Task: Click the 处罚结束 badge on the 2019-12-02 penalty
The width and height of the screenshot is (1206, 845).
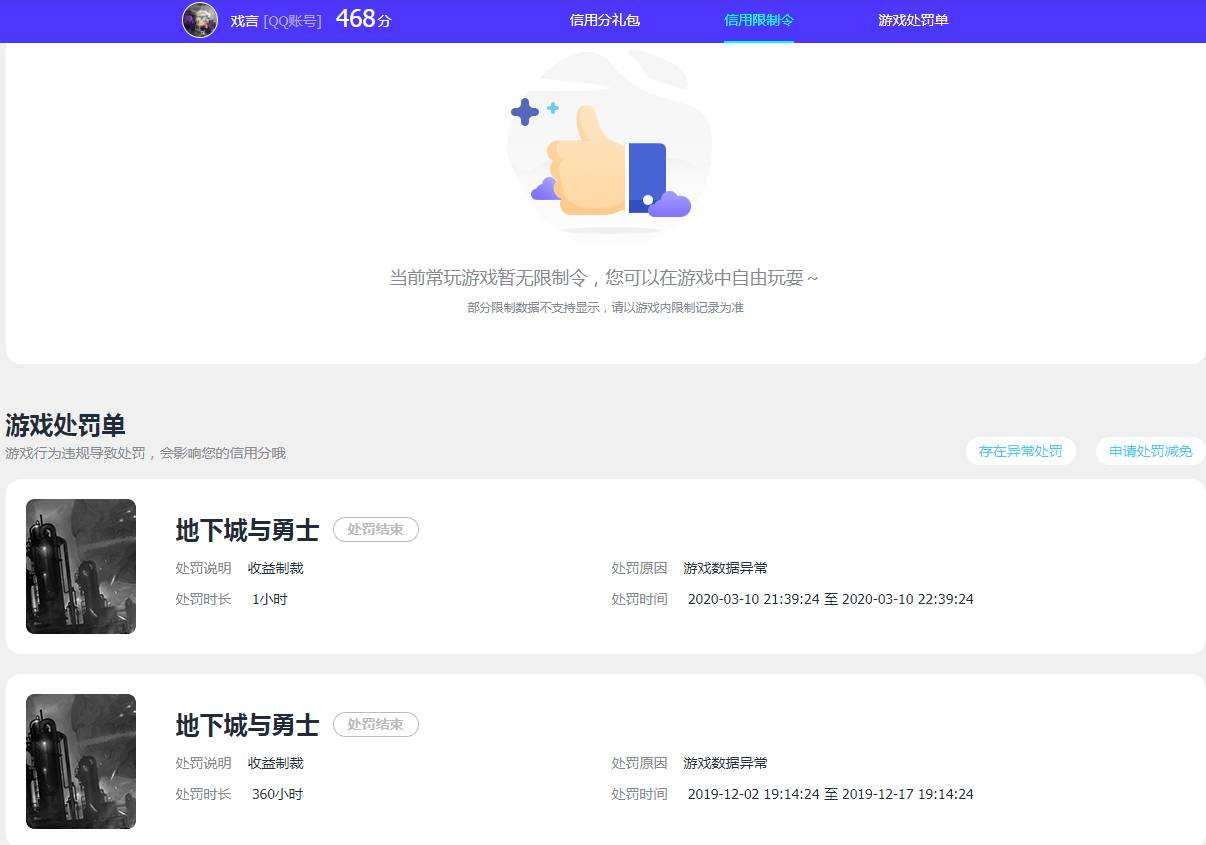Action: click(x=376, y=724)
